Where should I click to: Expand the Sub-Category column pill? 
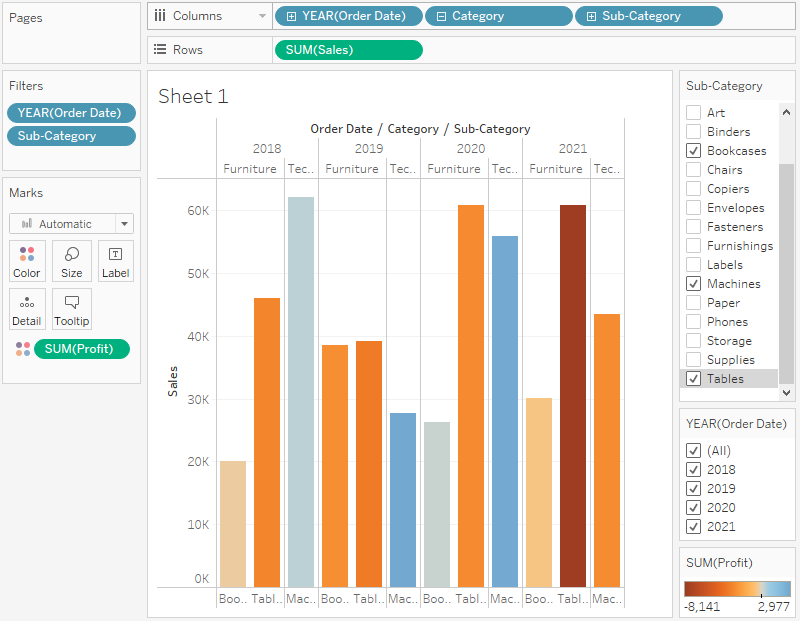591,16
